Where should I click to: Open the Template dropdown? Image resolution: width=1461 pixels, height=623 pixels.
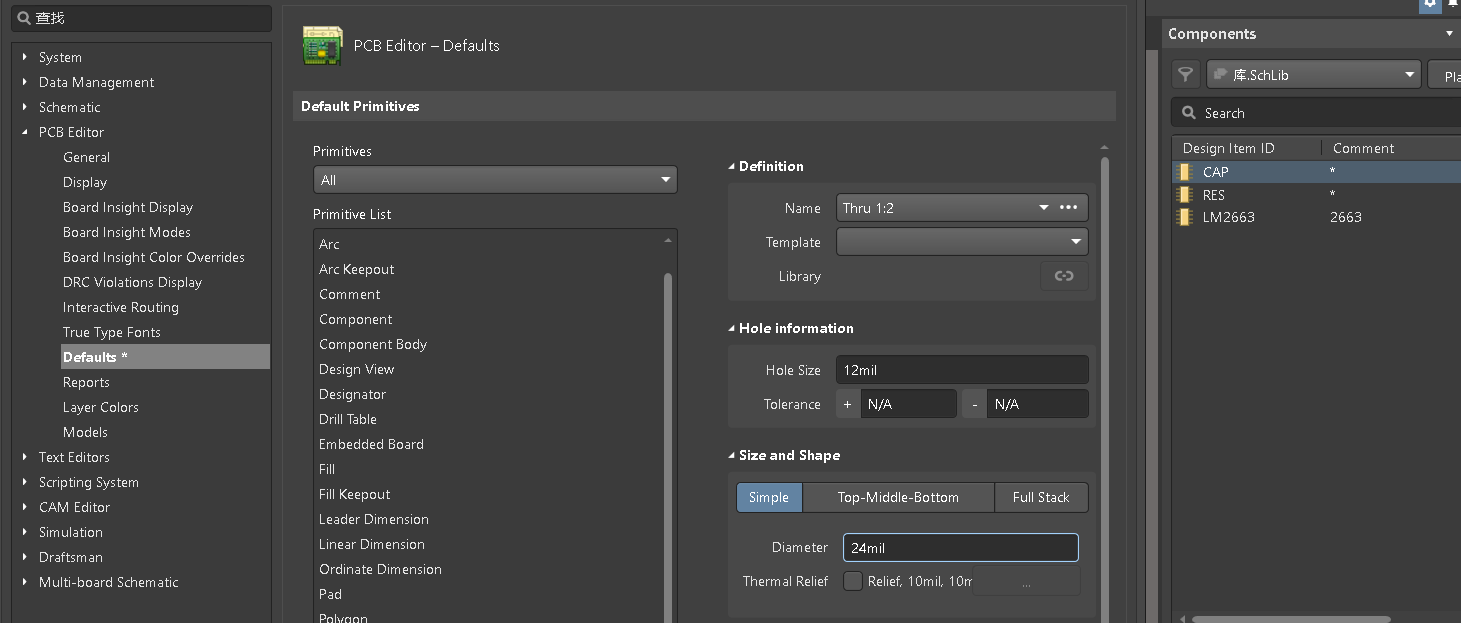point(962,242)
